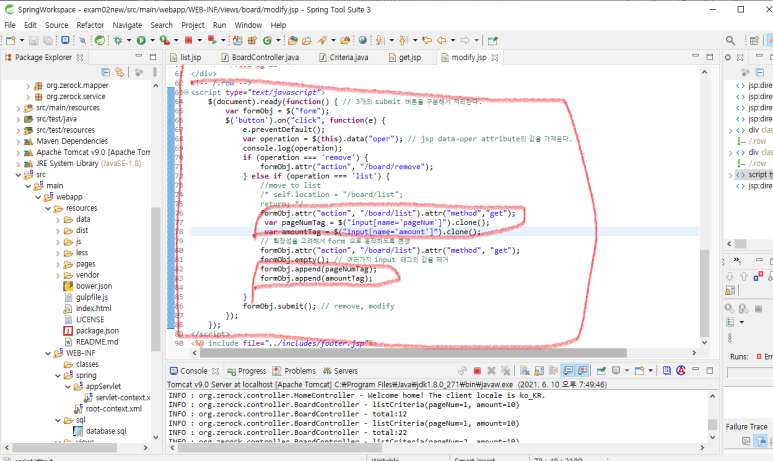Open dropdown arrow next to Debug button
The height and width of the screenshot is (461, 773).
[x=129, y=40]
